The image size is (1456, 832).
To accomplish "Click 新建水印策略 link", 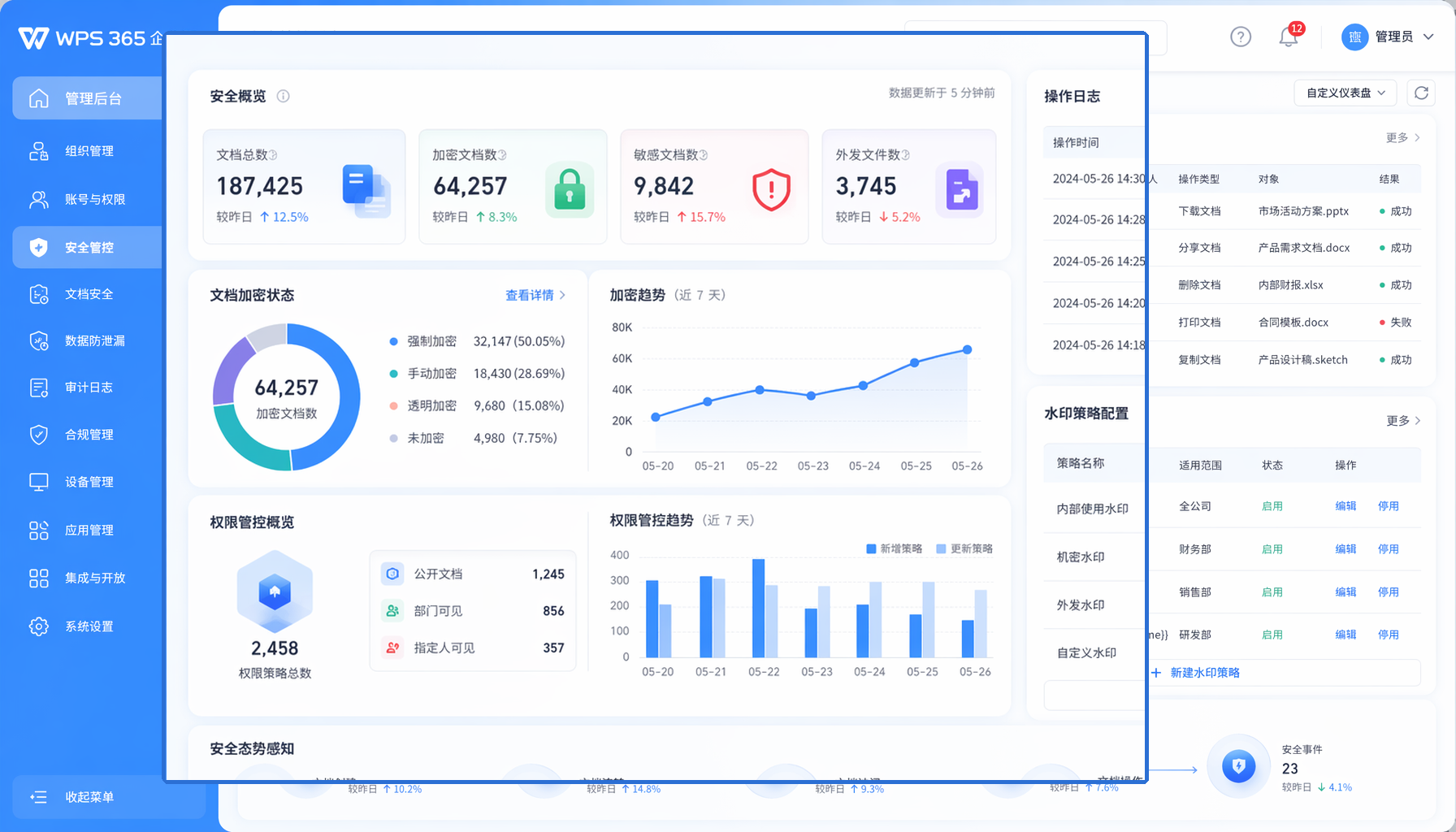I will [x=1196, y=673].
